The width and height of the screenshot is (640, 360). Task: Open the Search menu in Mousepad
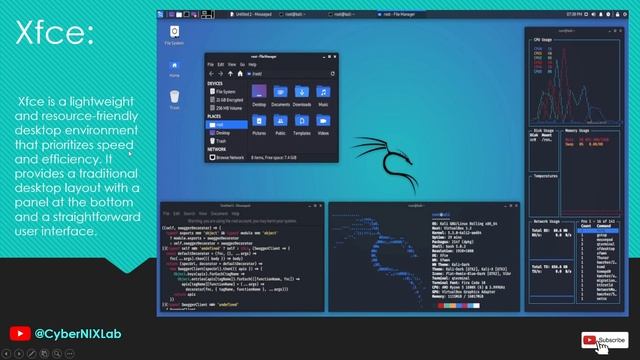(189, 213)
